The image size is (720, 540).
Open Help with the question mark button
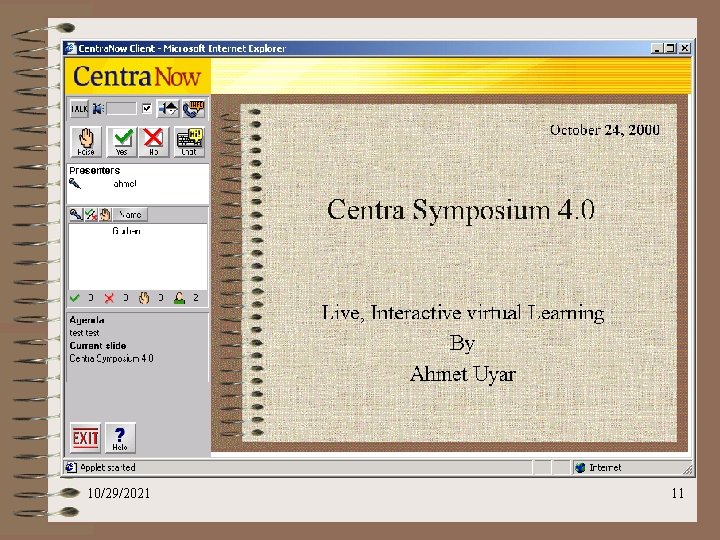(x=120, y=438)
